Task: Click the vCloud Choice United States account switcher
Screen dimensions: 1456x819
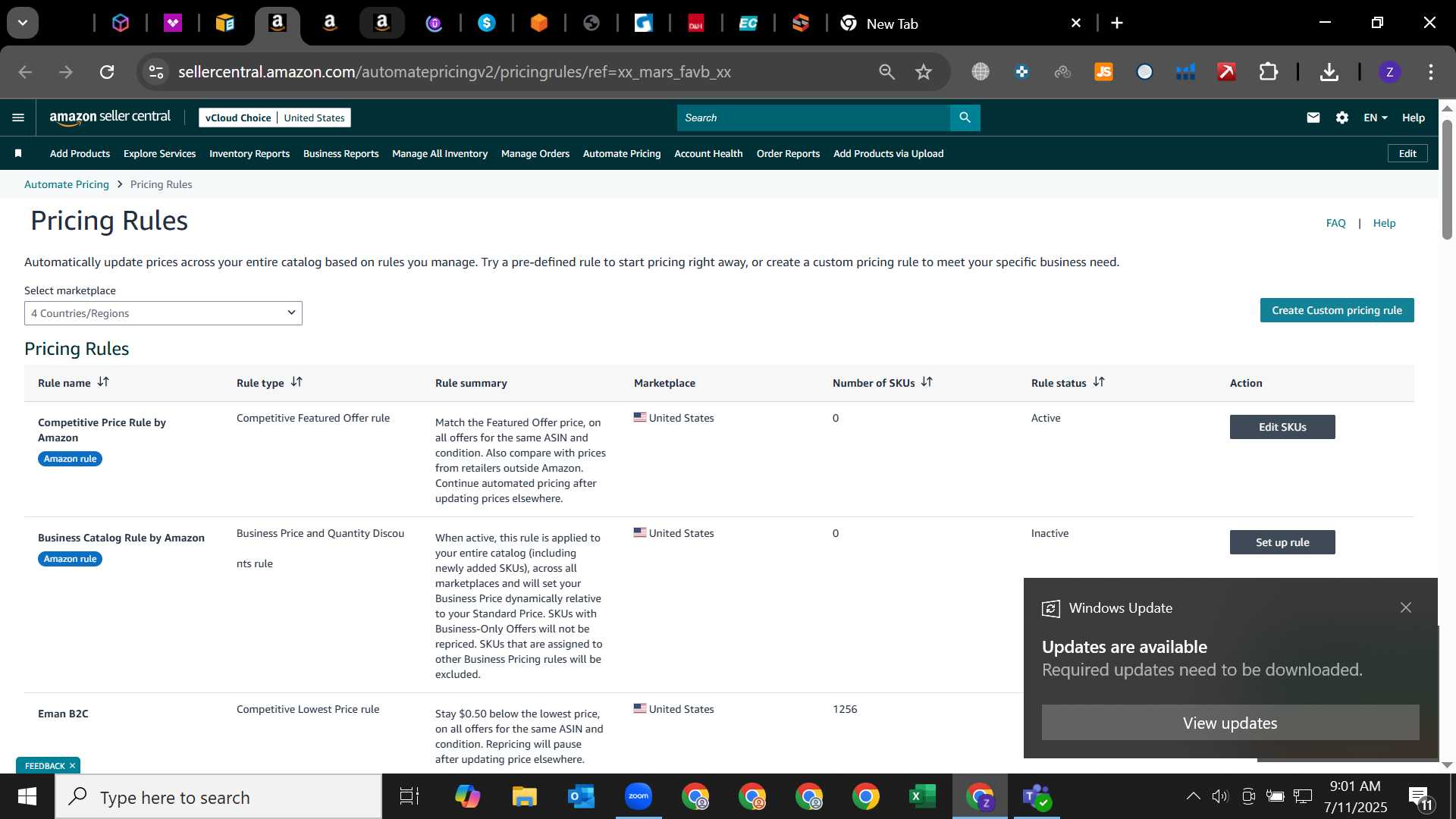Action: tap(275, 118)
